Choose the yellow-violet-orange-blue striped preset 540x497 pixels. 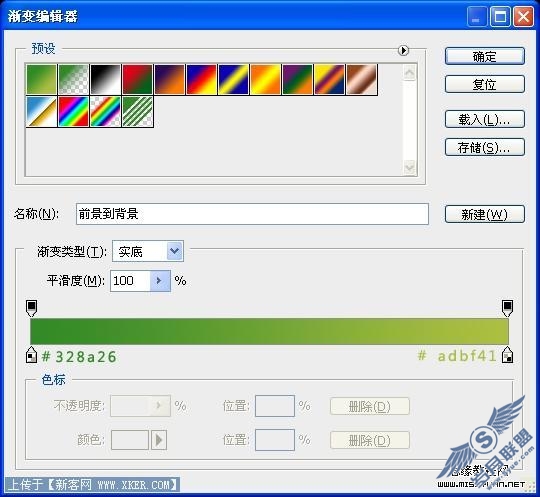(330, 79)
